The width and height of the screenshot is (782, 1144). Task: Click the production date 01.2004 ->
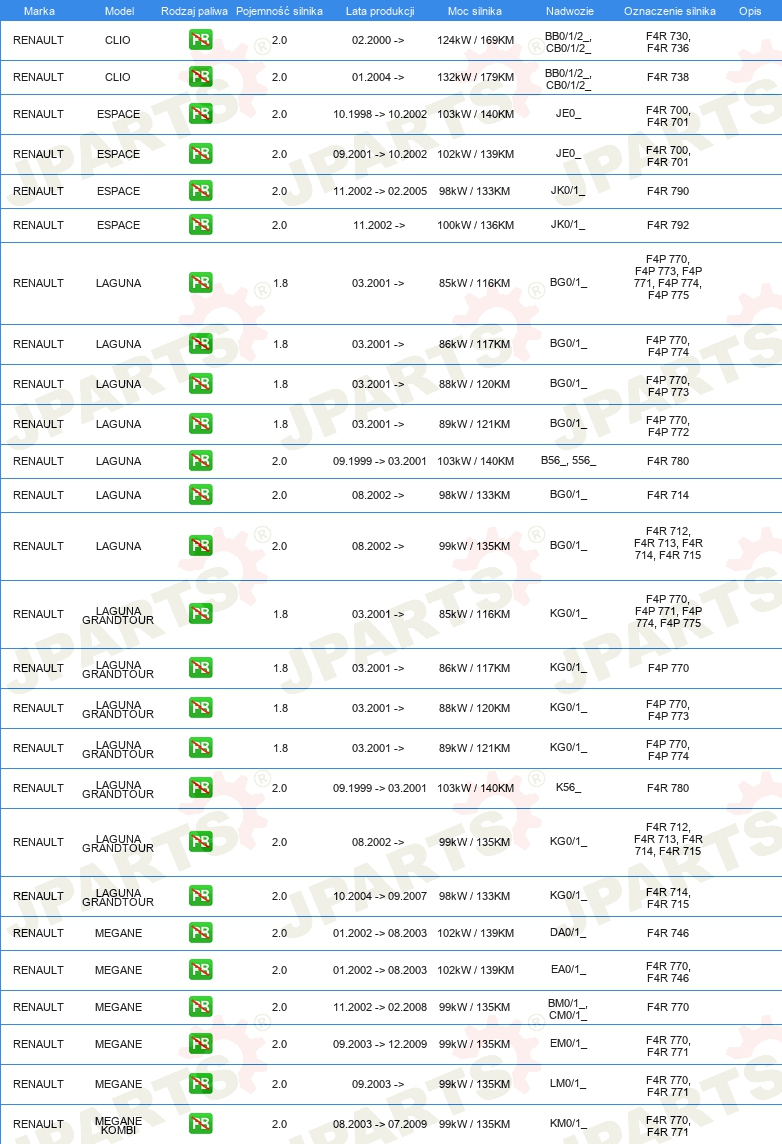tap(378, 77)
